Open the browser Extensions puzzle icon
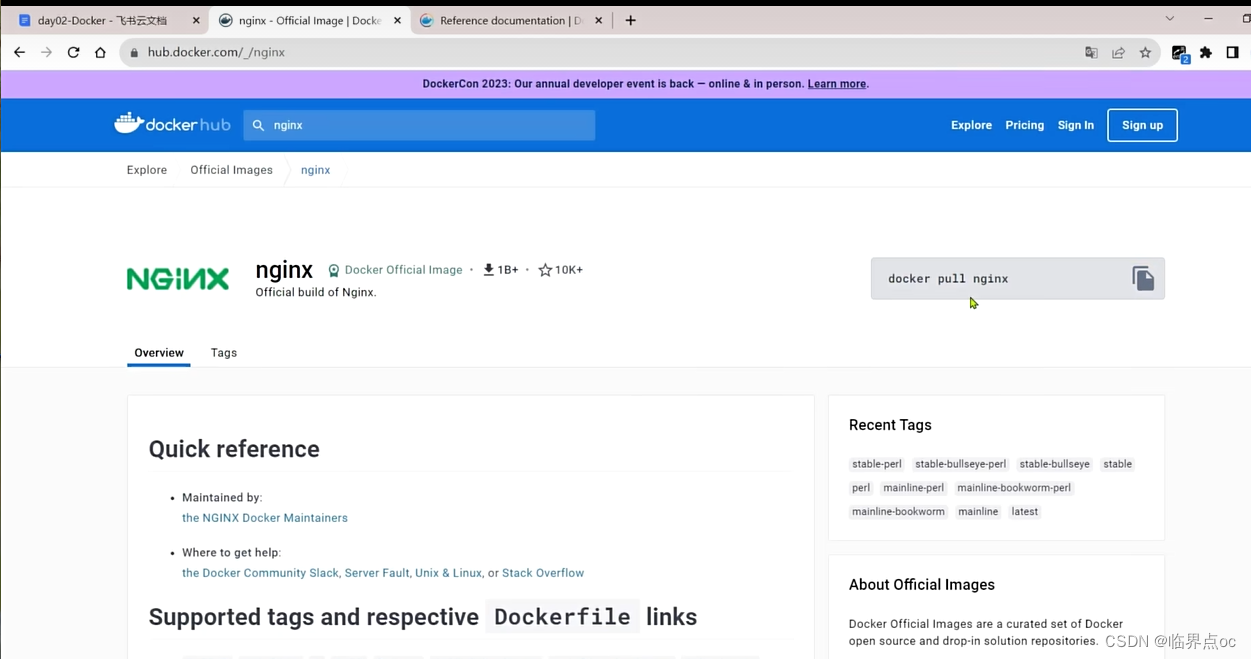 (x=1205, y=52)
